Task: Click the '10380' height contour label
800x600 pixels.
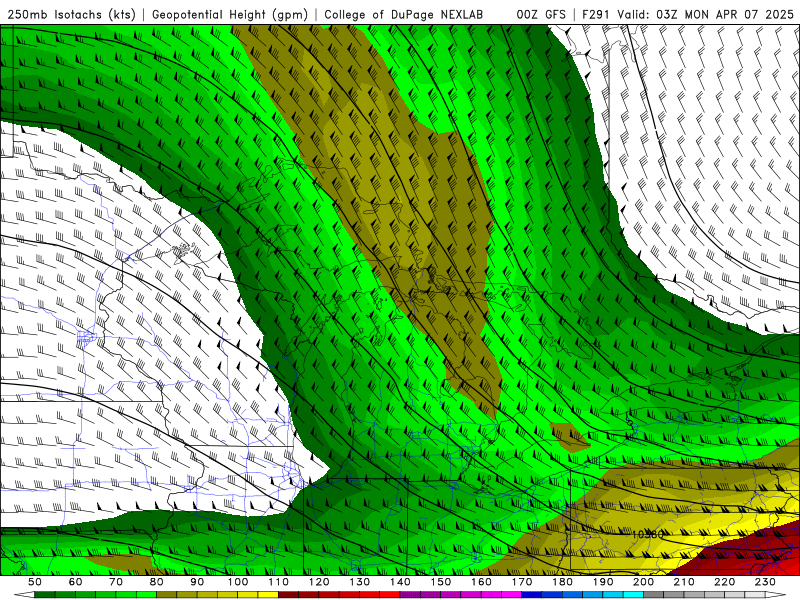Action: 648,535
